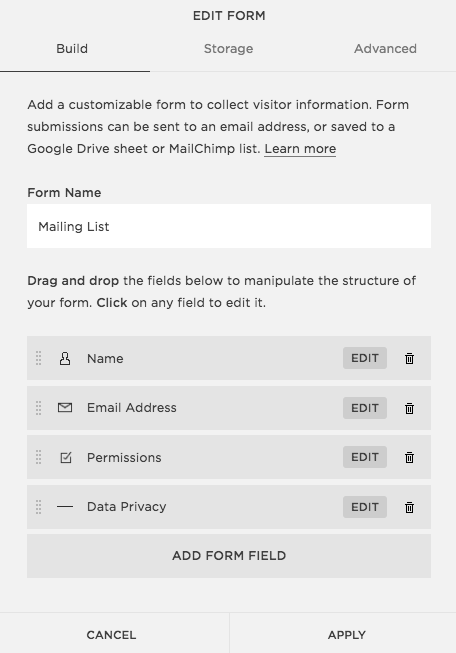Apply the form changes
456x653 pixels.
(346, 635)
